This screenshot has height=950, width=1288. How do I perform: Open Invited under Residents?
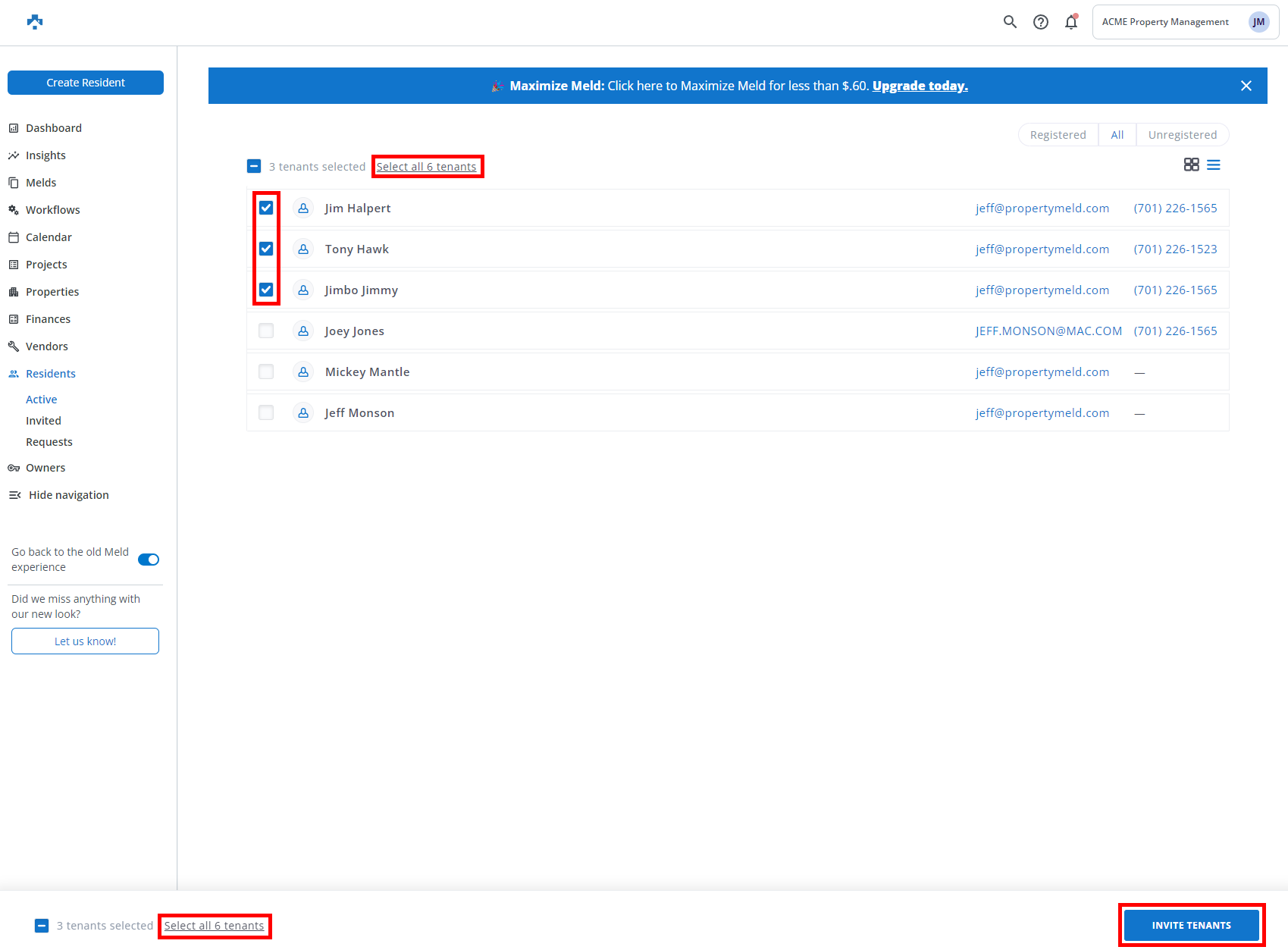pyautogui.click(x=43, y=421)
